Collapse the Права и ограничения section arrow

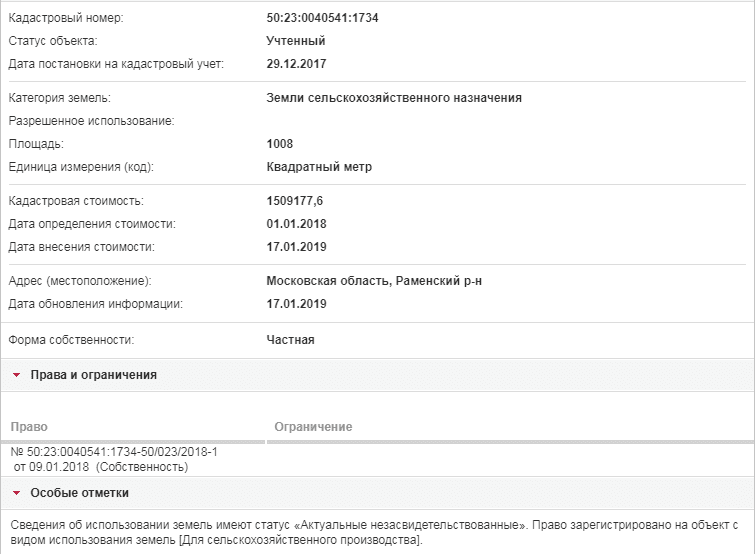(16, 375)
